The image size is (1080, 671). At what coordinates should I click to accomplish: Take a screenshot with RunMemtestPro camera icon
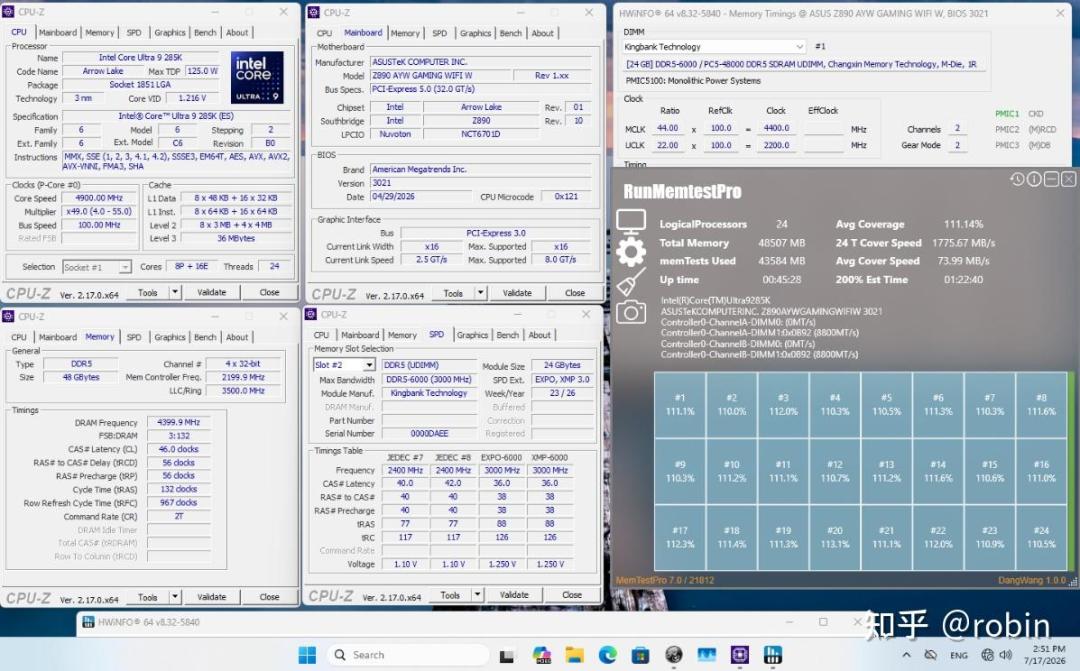(631, 313)
